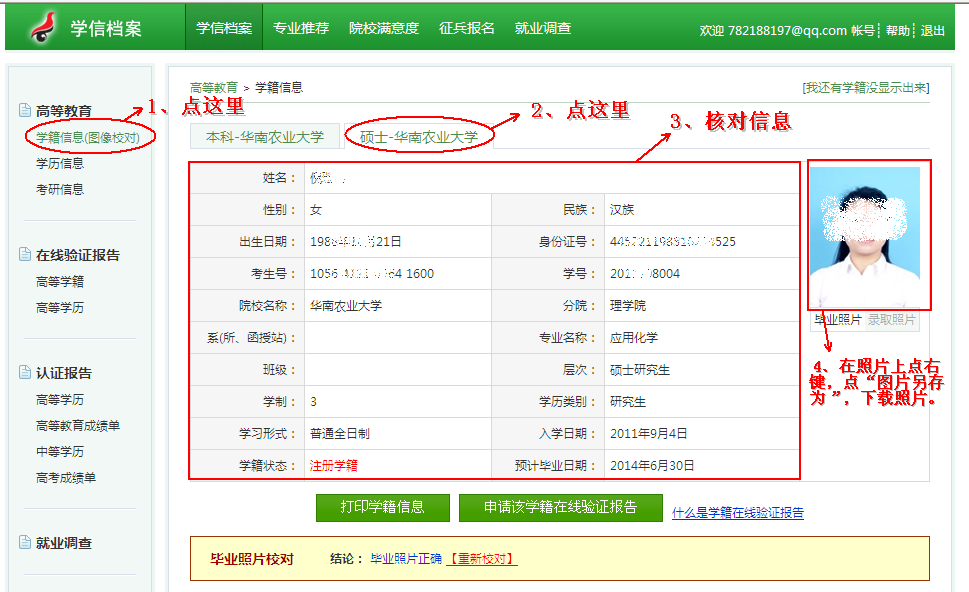Open the 学信档案 top navigation item

tap(224, 28)
